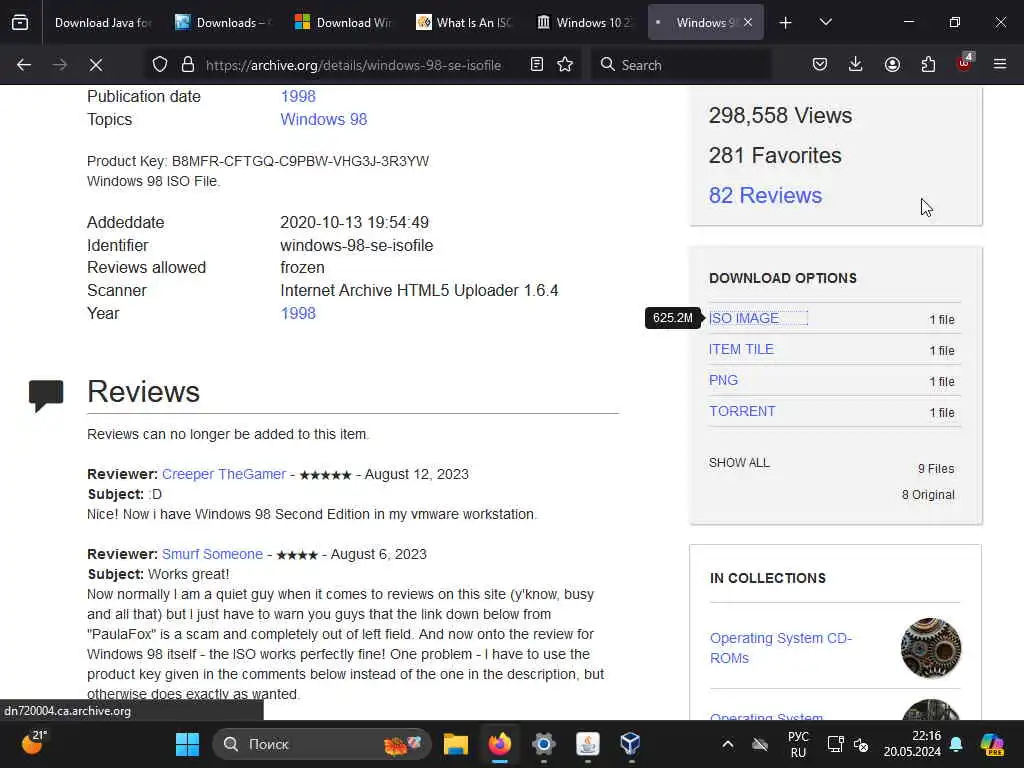
Task: Switch to What Is An ISO tab
Action: pos(465,23)
